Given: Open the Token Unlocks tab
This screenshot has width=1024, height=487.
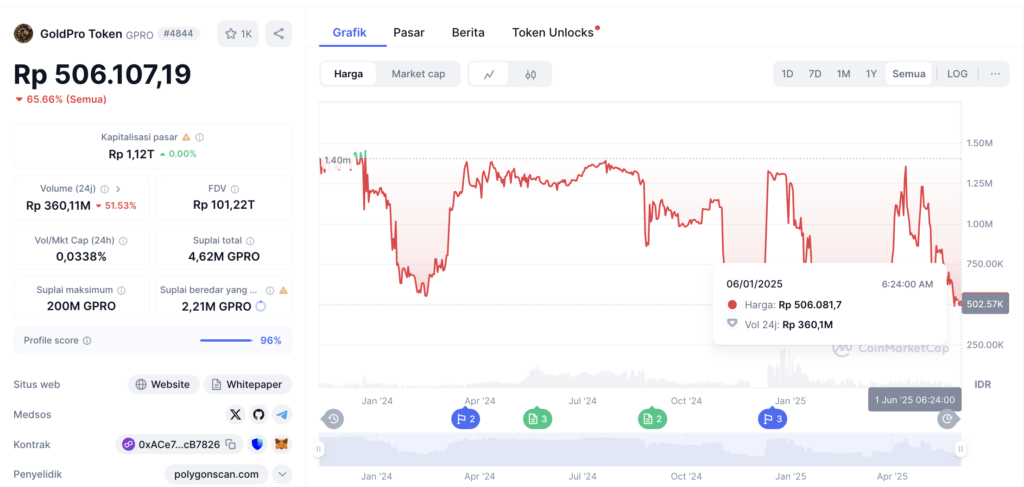Looking at the screenshot, I should coord(553,33).
